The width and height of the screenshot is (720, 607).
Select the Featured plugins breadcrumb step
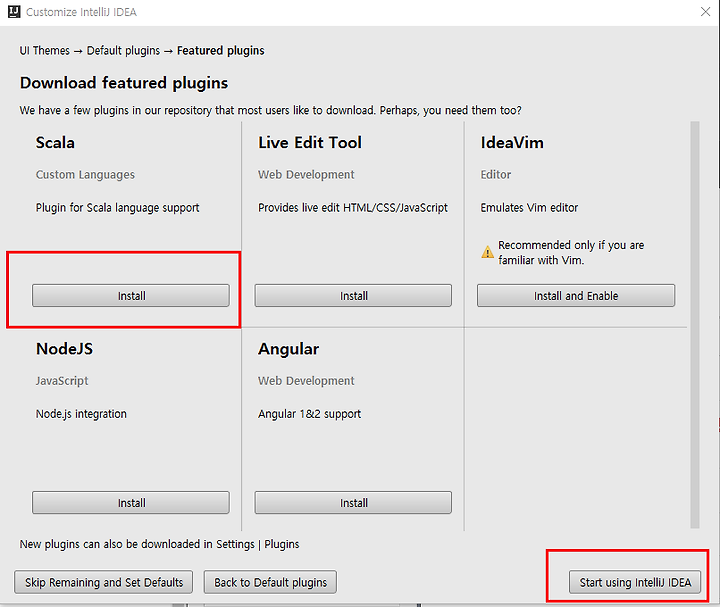point(221,51)
